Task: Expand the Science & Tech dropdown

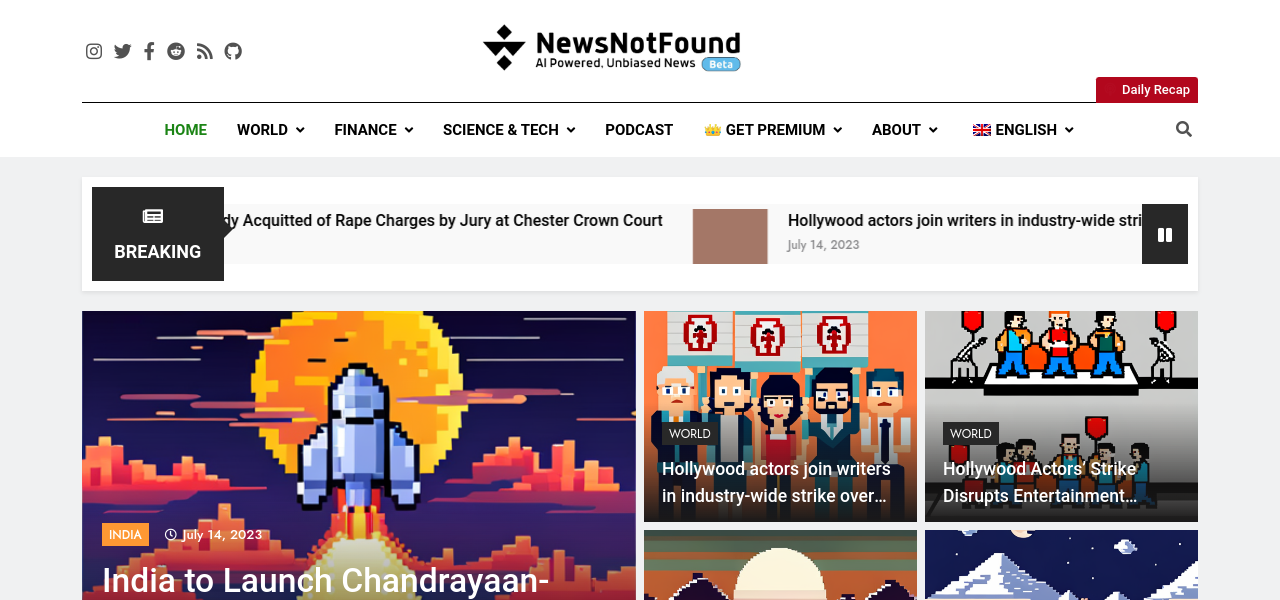Action: 509,130
